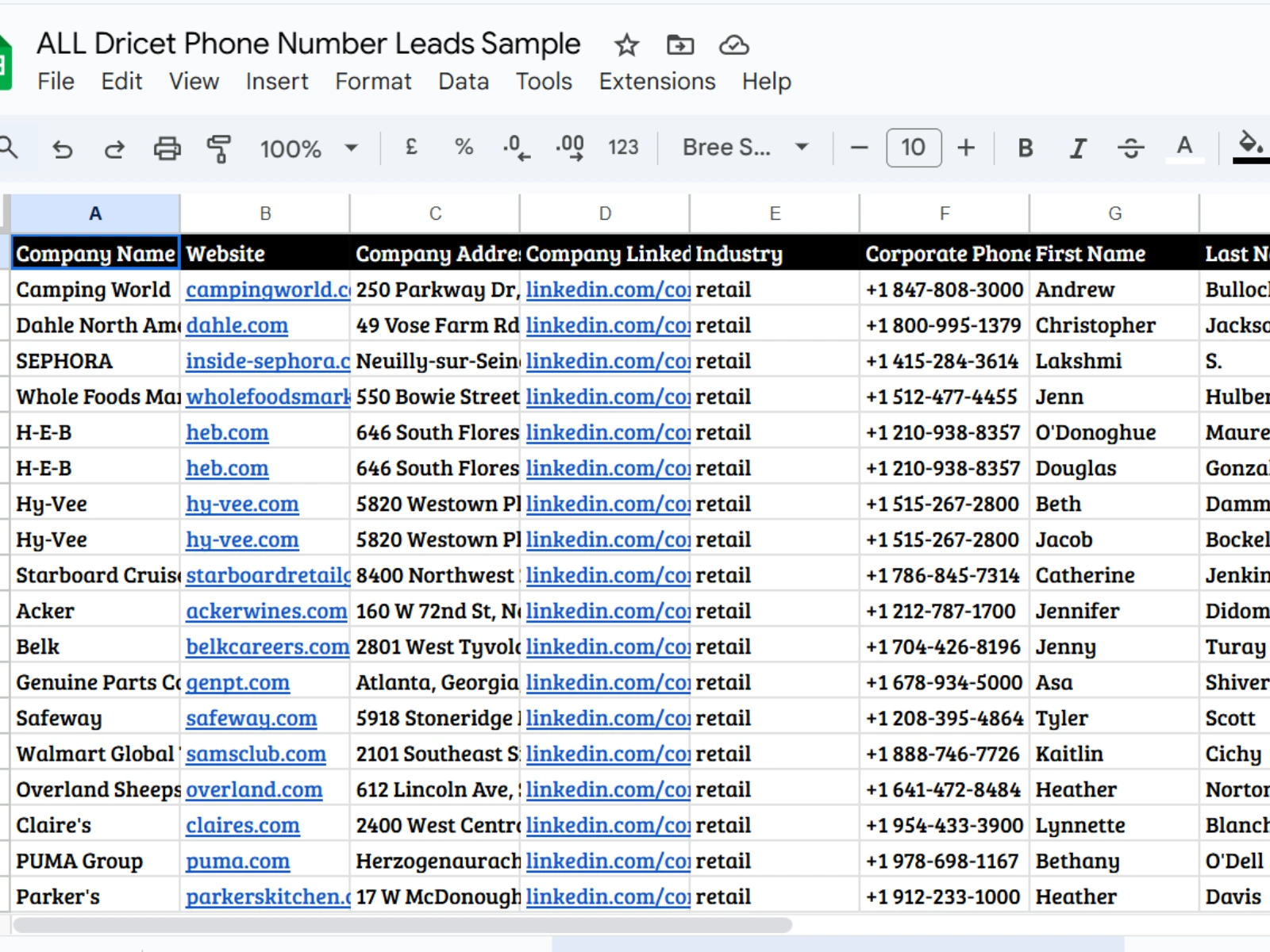Select column G header

[1114, 213]
